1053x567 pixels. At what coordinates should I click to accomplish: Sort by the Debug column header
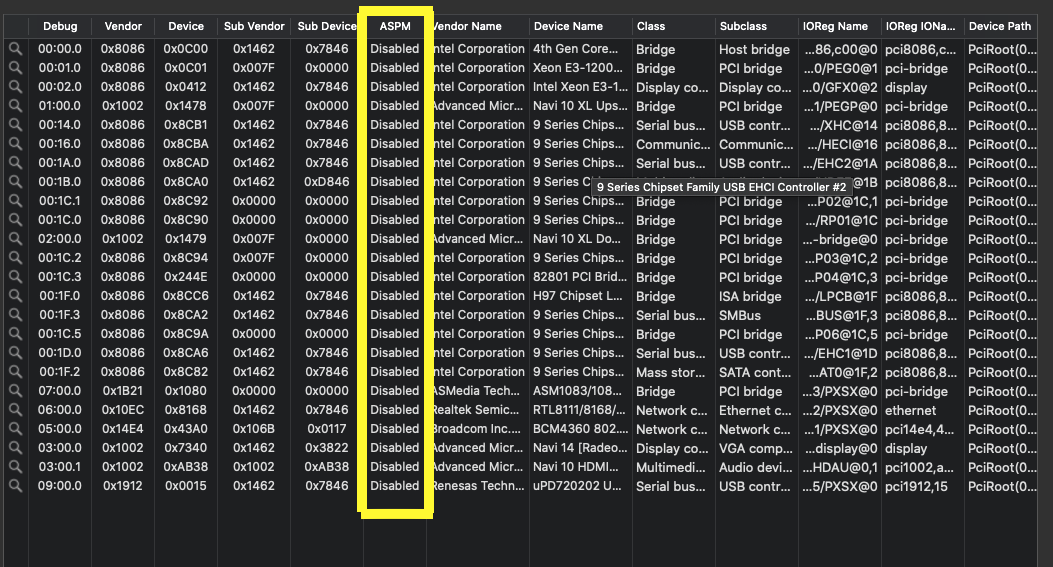click(59, 26)
